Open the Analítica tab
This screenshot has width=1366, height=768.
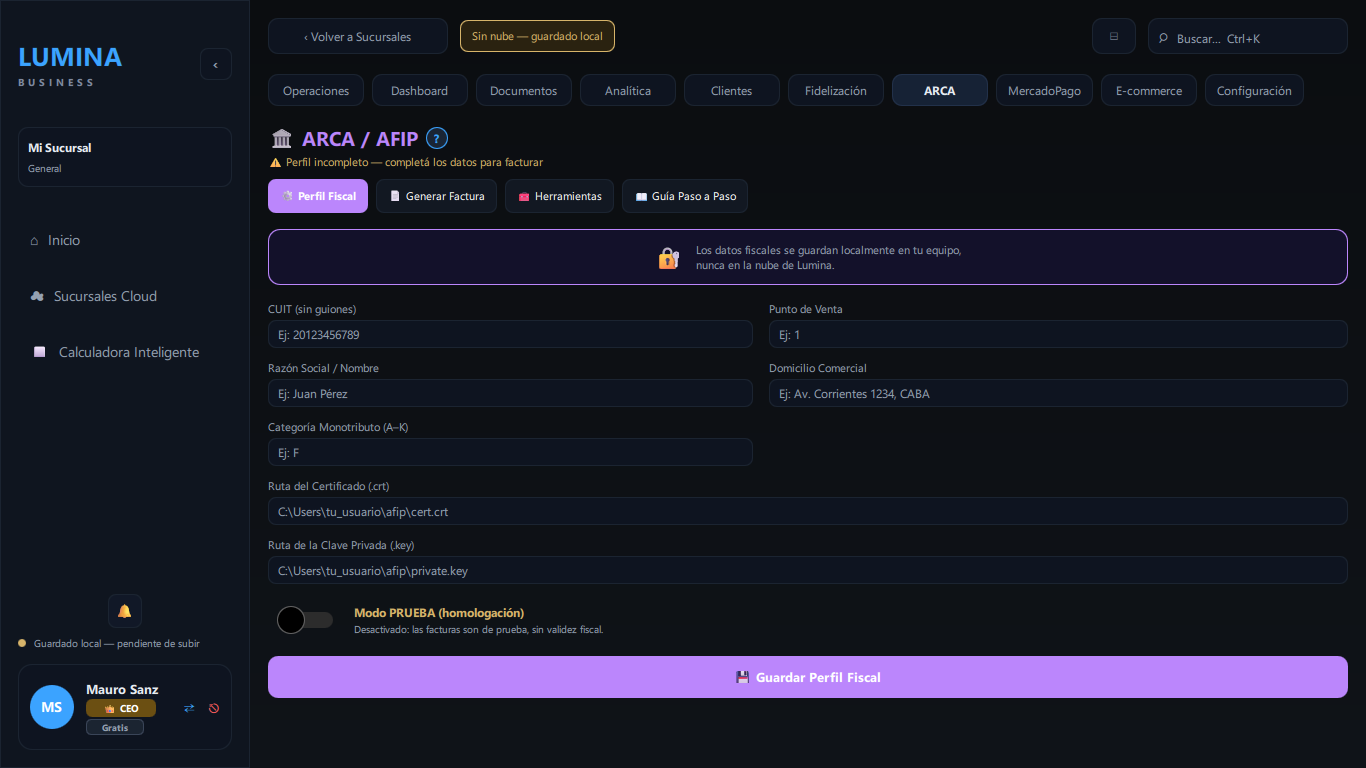(x=628, y=90)
